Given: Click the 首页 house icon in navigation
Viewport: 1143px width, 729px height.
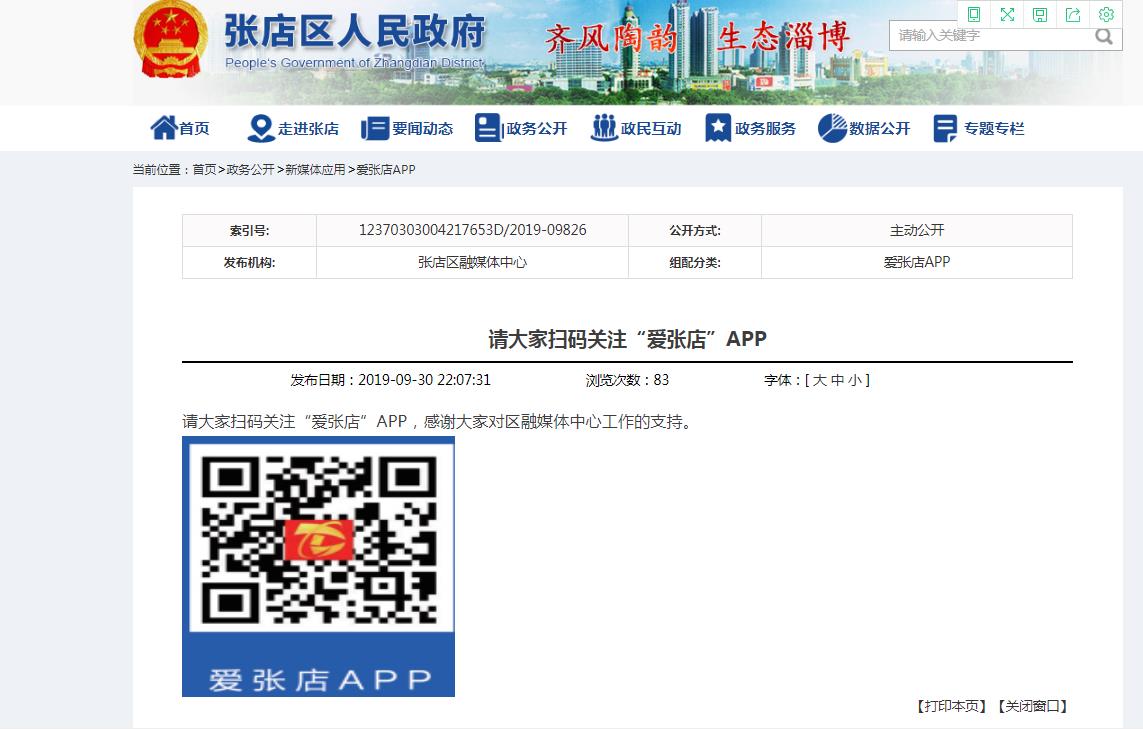Looking at the screenshot, I should [163, 128].
